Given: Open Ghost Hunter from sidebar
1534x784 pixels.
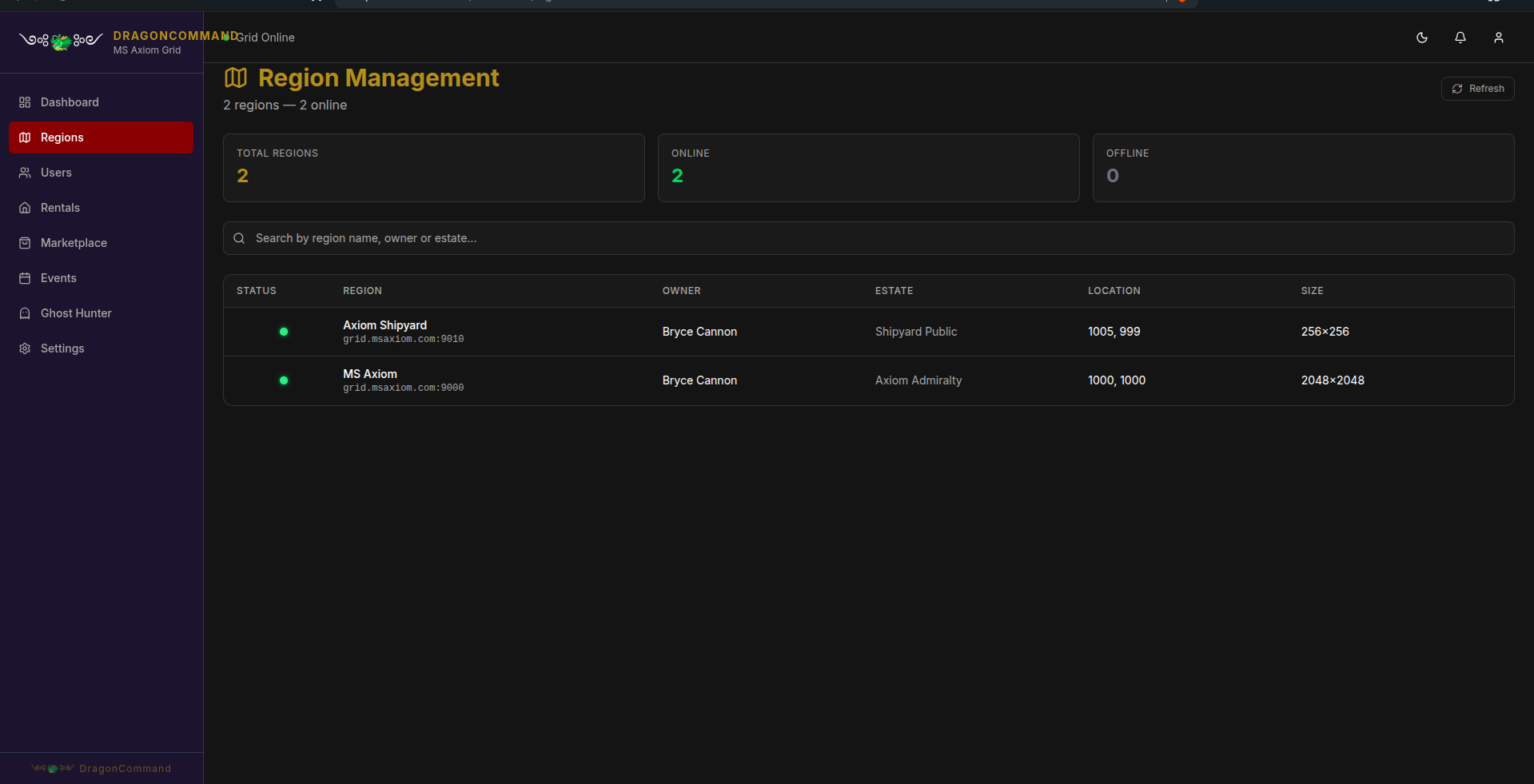Looking at the screenshot, I should pyautogui.click(x=101, y=313).
